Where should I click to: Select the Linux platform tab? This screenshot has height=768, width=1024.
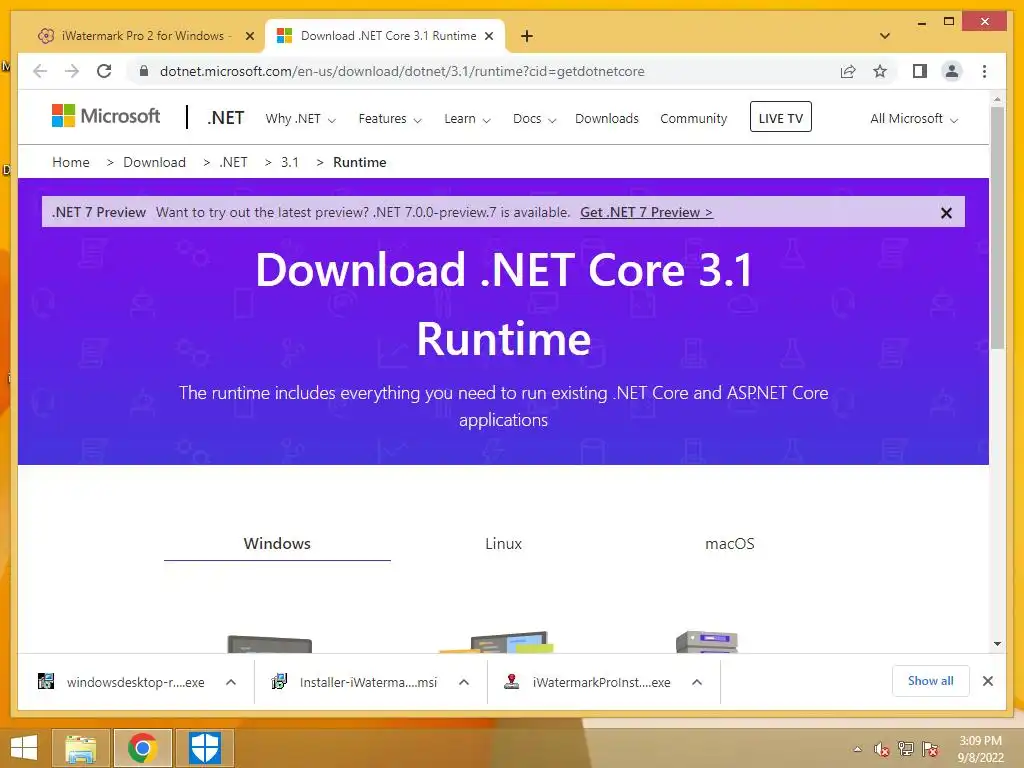coord(503,543)
